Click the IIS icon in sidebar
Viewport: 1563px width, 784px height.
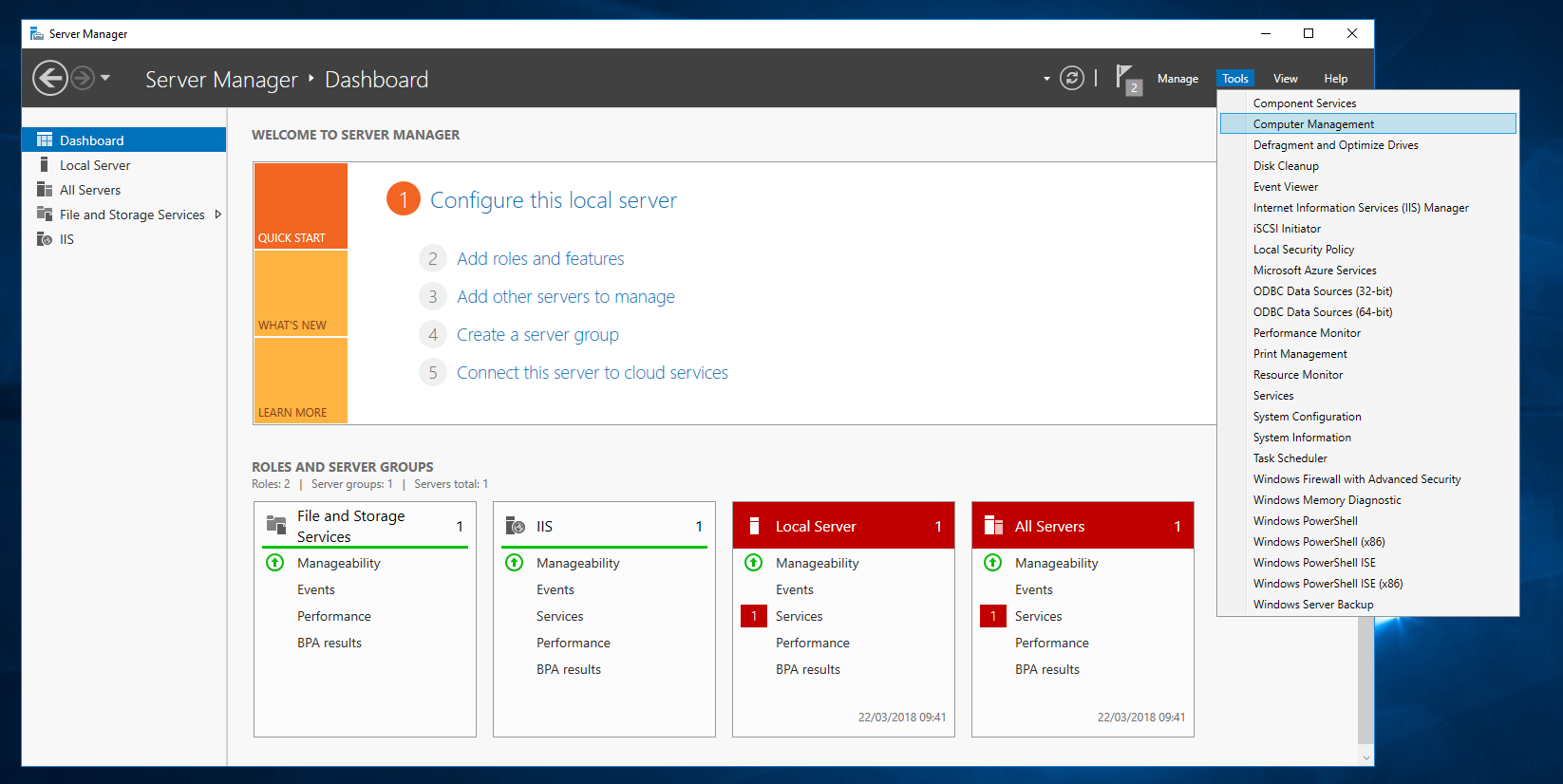coord(45,238)
